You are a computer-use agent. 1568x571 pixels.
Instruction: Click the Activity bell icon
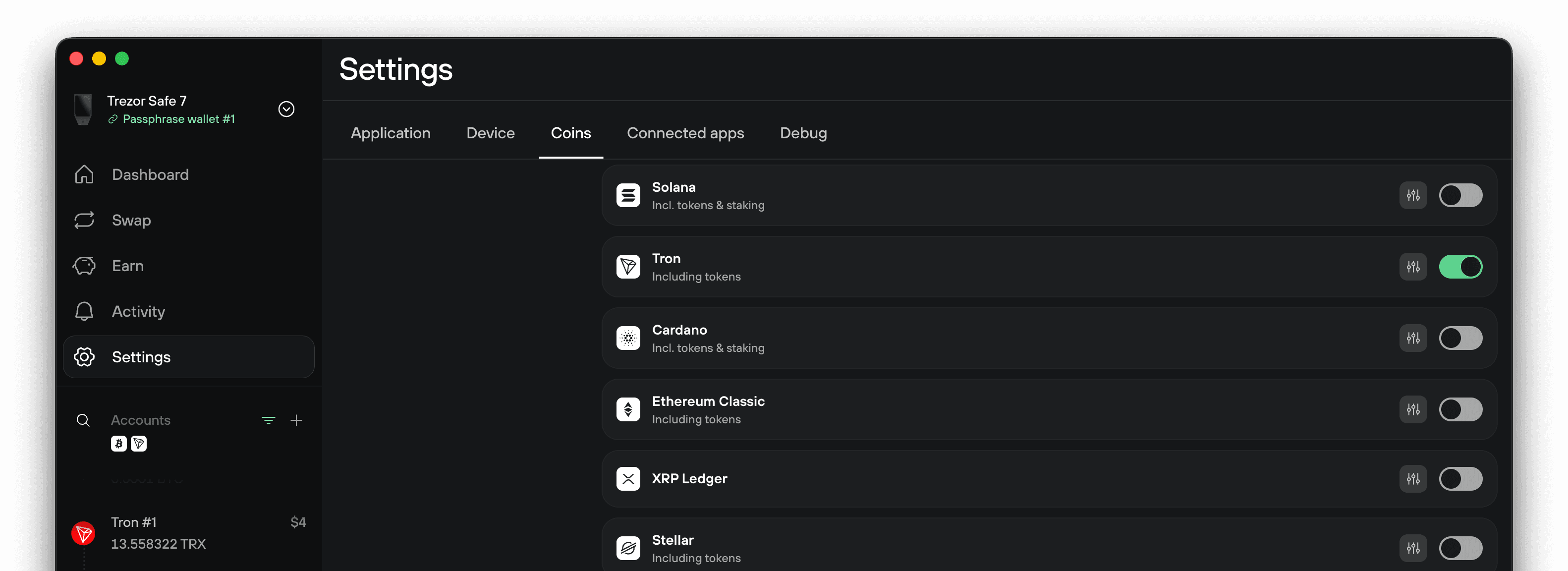tap(84, 311)
